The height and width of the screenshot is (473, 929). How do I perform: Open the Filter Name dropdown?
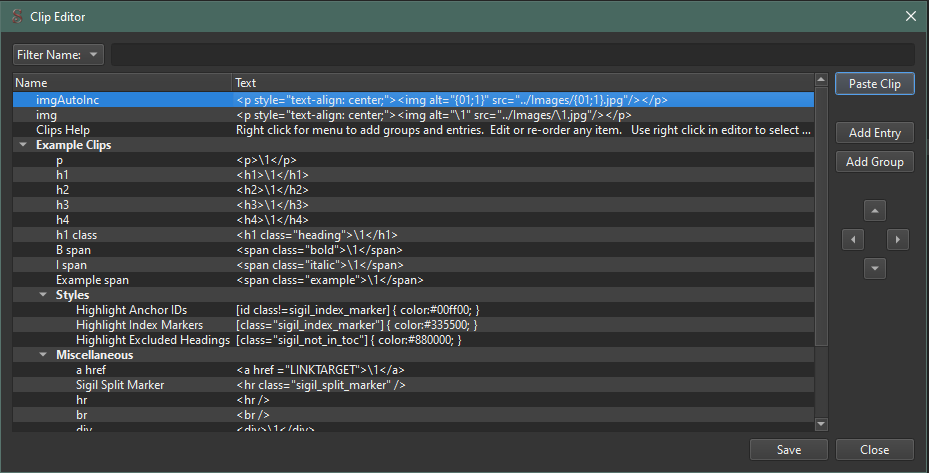[x=58, y=55]
